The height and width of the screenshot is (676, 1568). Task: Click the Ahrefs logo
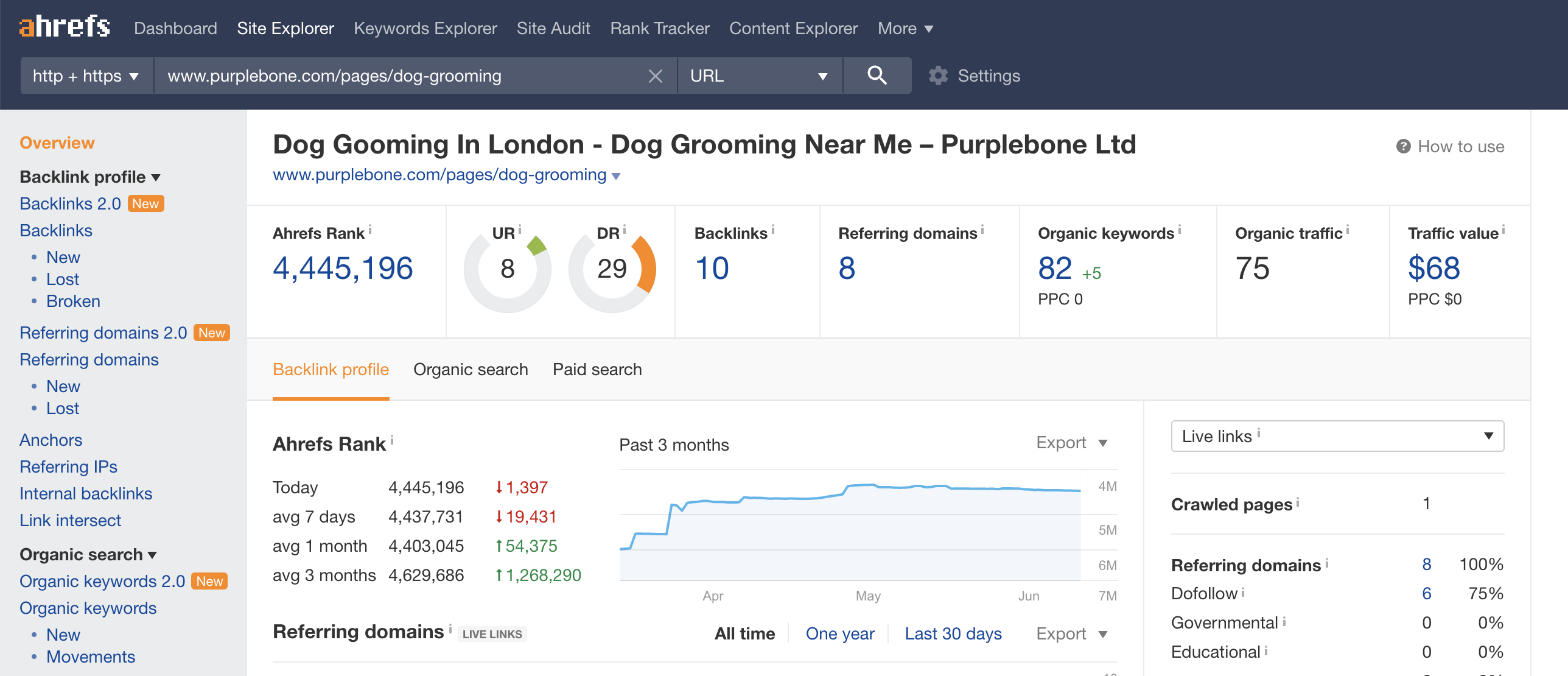tap(65, 27)
